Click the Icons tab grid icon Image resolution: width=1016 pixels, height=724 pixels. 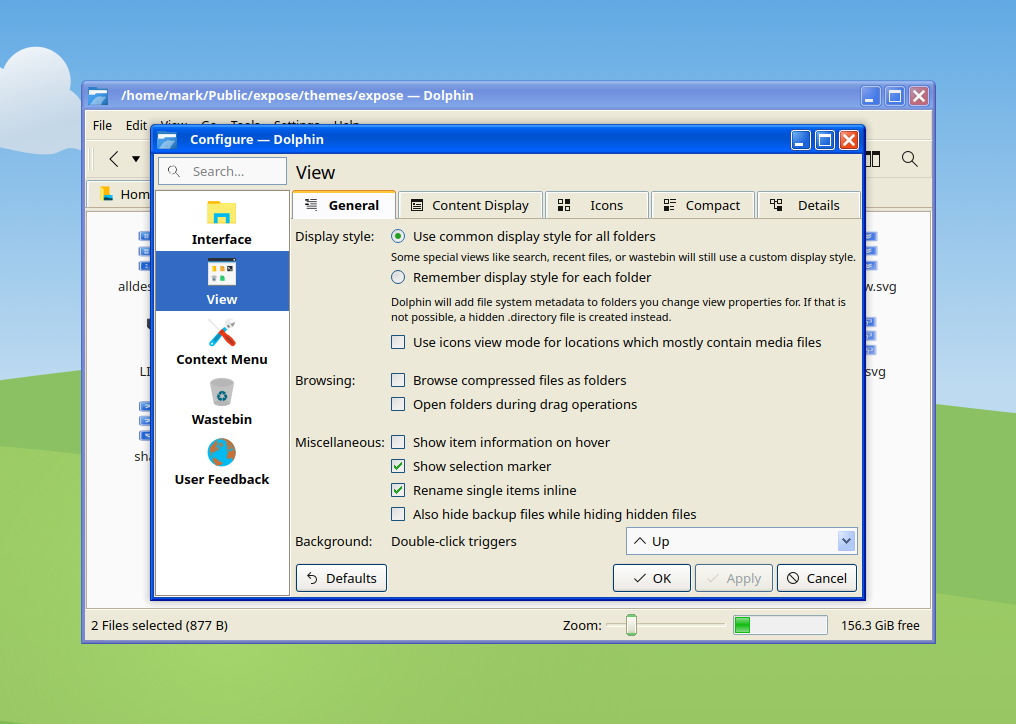click(x=564, y=205)
